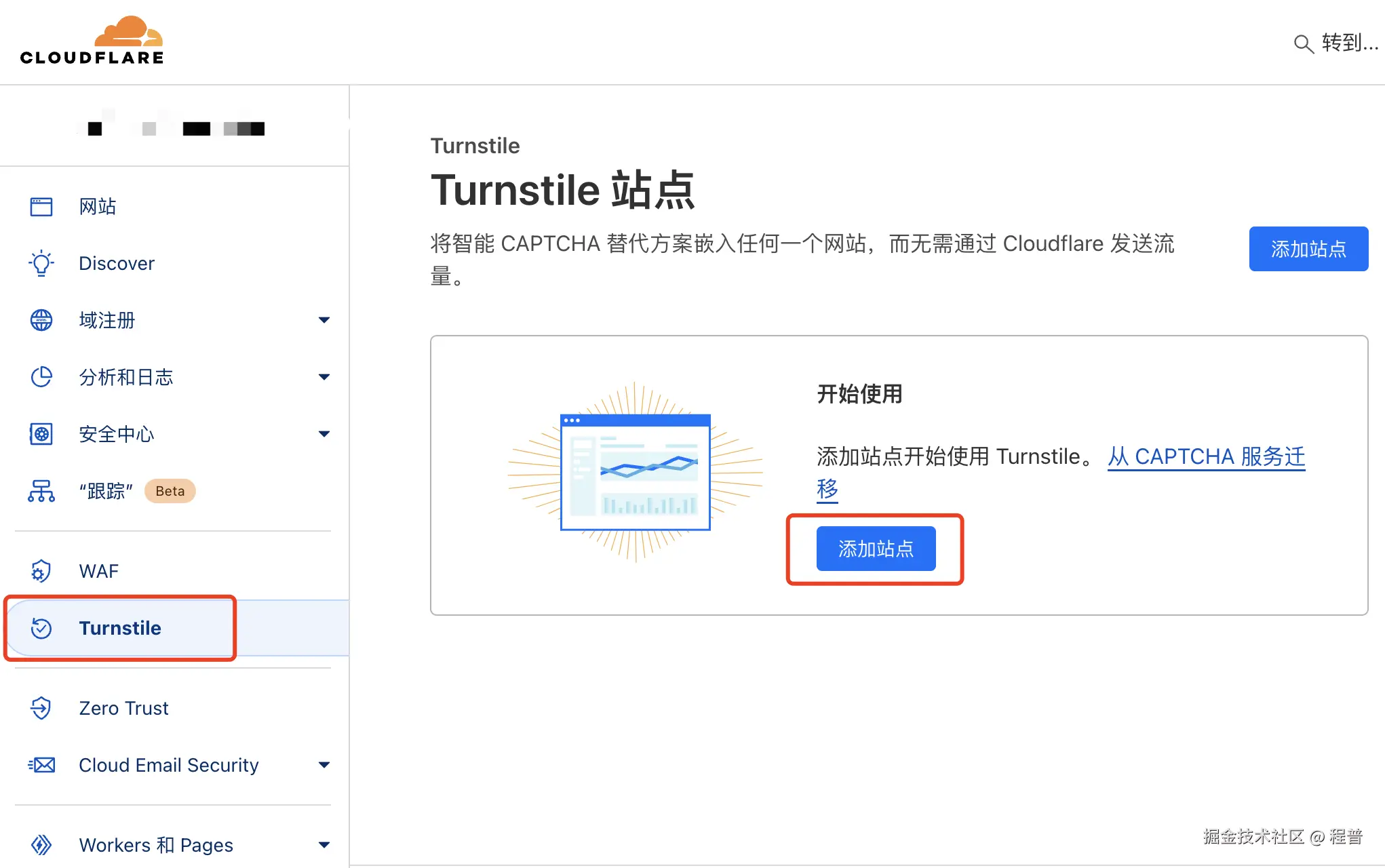
Task: Expand the 分析和日志 dropdown arrow
Action: coord(324,377)
